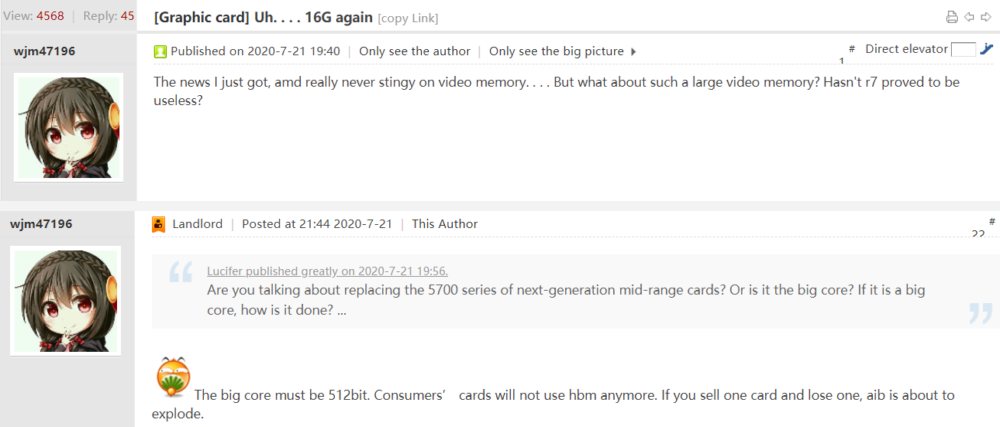This screenshot has height=427, width=1000.
Task: Select Only see the big picture link
Action: (556, 51)
